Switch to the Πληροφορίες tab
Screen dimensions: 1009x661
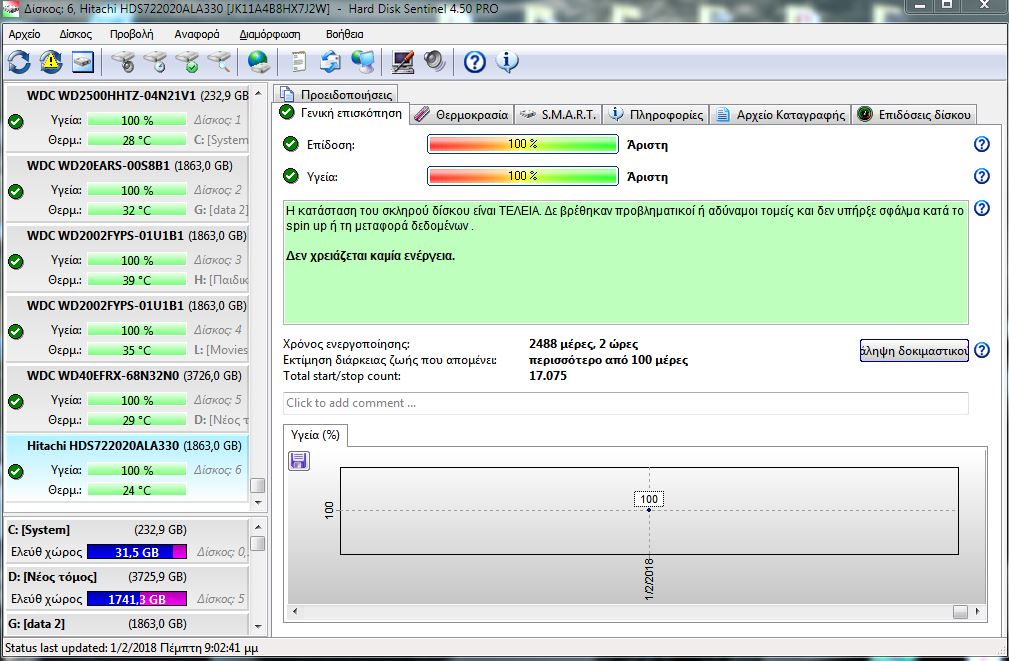(656, 115)
